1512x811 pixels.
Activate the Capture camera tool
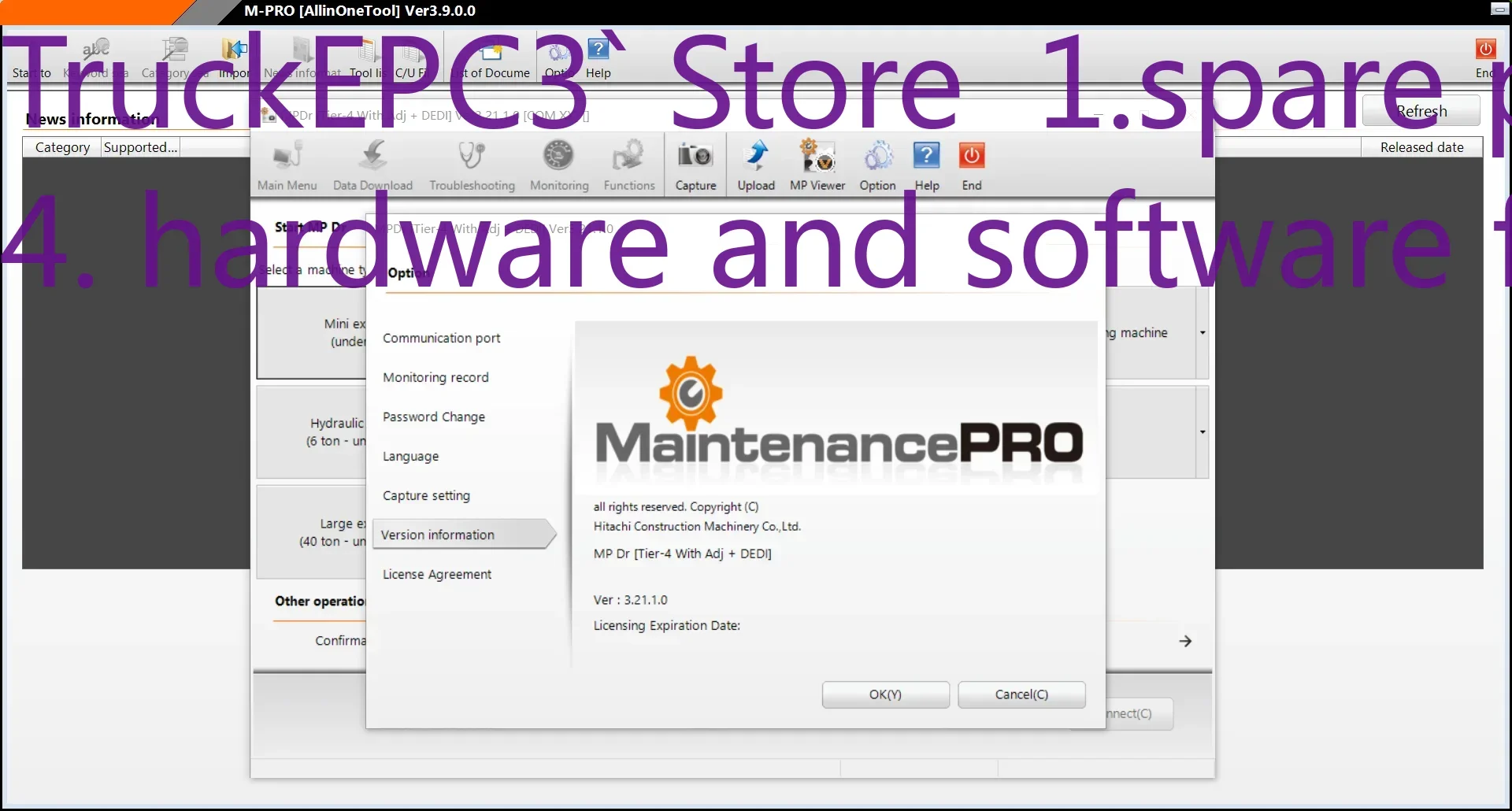coord(695,163)
